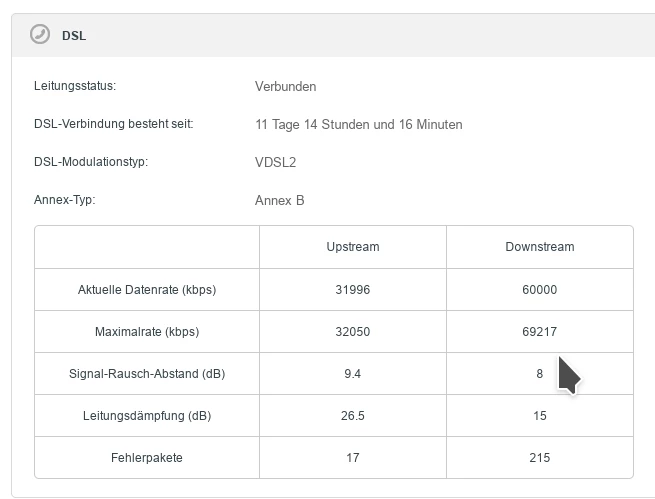
Task: Click the DSL phone icon in header
Action: pos(40,34)
